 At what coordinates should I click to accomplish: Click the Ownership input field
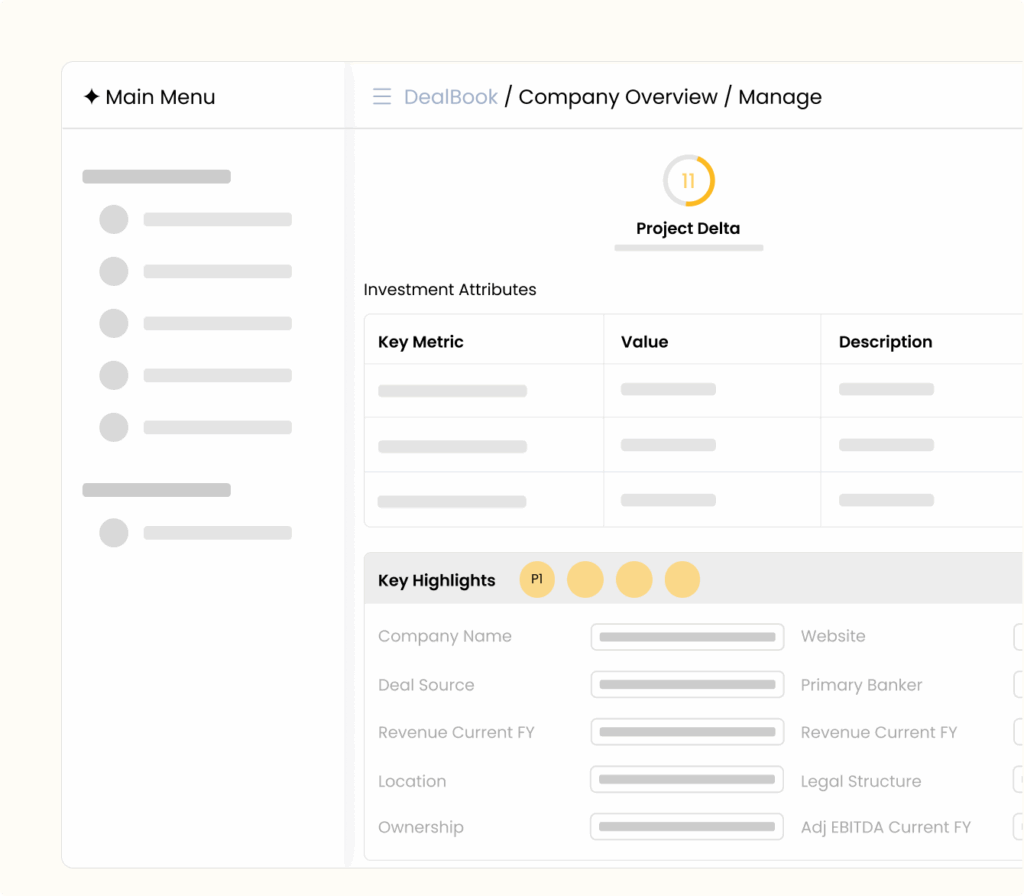687,827
